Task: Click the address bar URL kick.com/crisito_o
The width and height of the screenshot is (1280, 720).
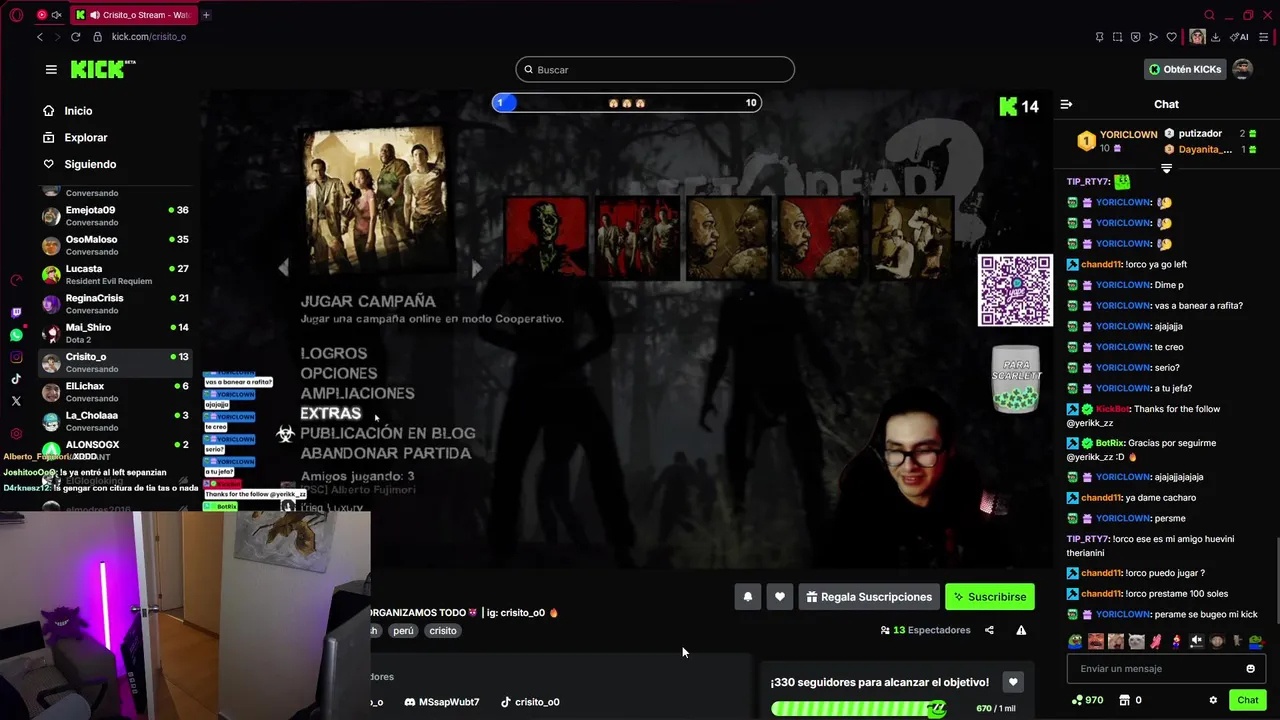Action: click(x=149, y=37)
